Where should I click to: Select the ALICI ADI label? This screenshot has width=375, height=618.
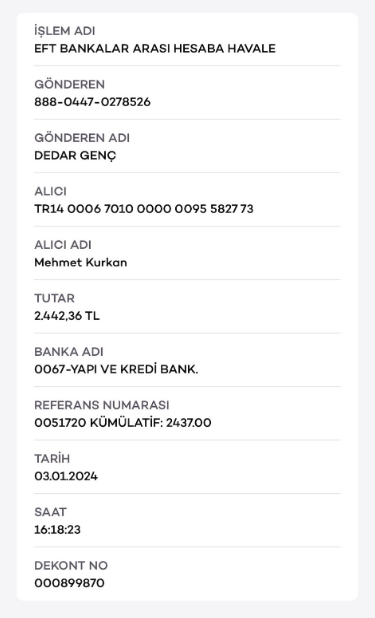coord(63,245)
